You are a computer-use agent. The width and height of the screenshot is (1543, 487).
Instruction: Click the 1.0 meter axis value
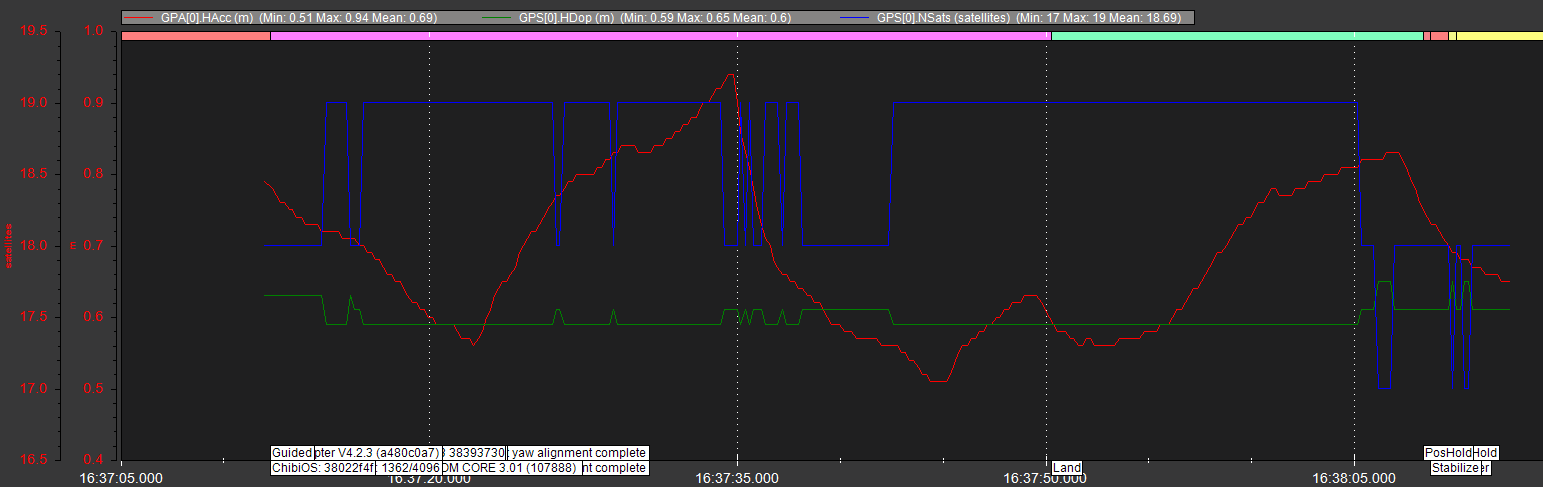94,31
